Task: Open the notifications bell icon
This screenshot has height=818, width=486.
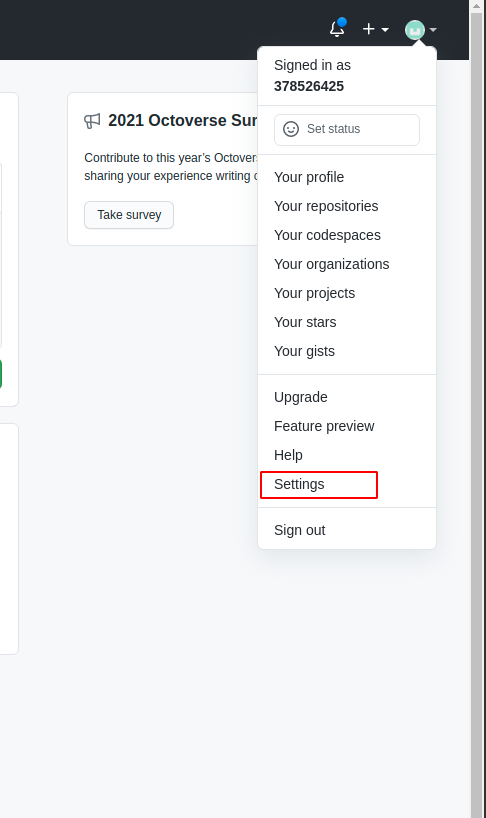Action: [337, 29]
